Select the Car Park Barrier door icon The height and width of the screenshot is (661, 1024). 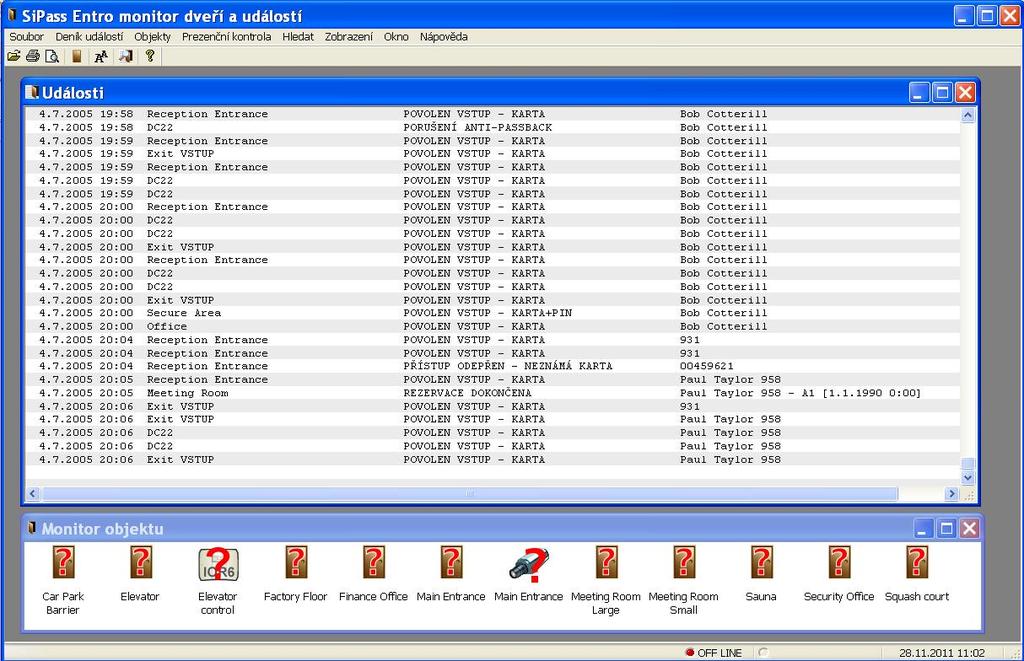pyautogui.click(x=63, y=563)
